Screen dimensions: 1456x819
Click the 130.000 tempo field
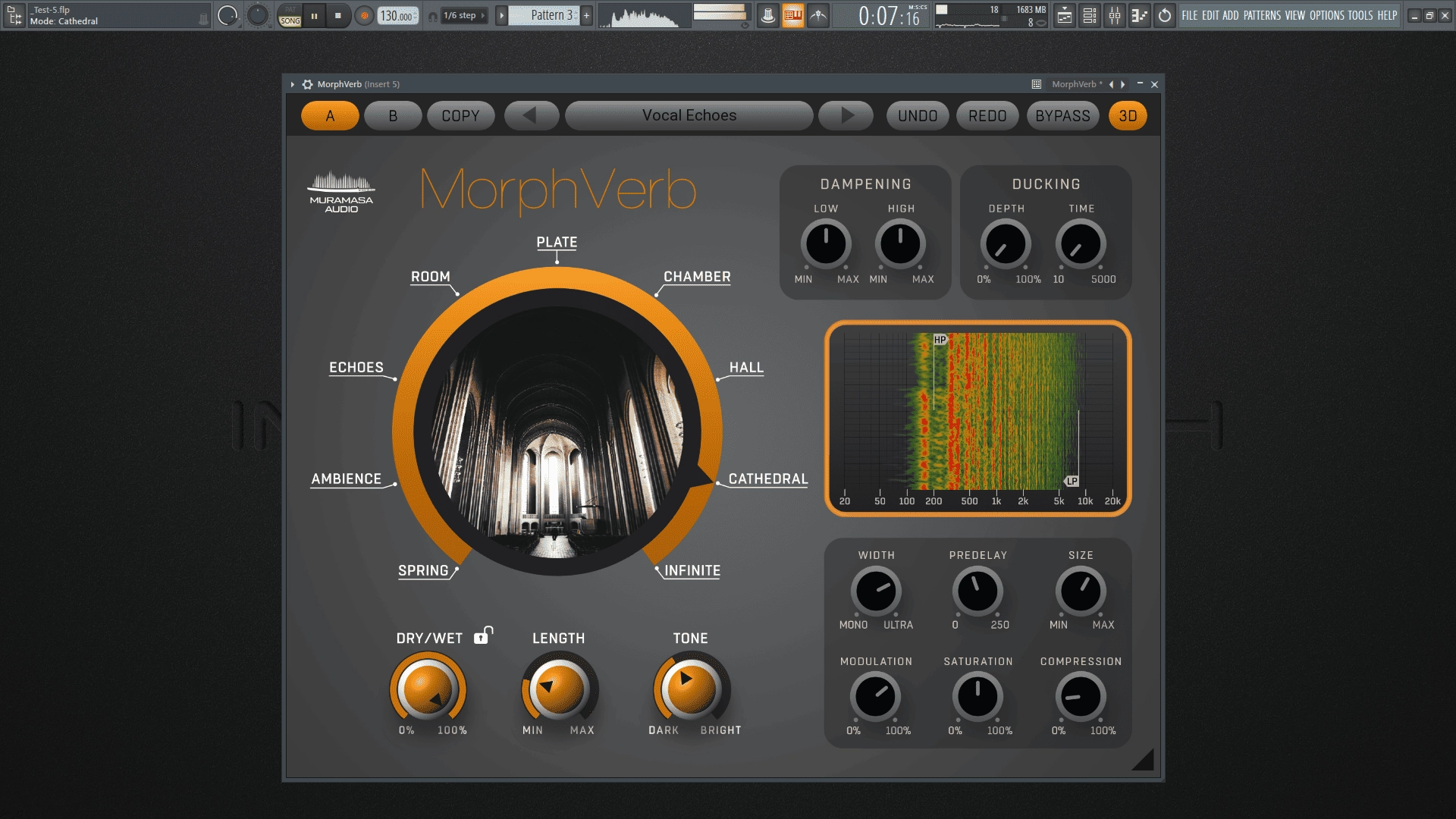pos(398,15)
